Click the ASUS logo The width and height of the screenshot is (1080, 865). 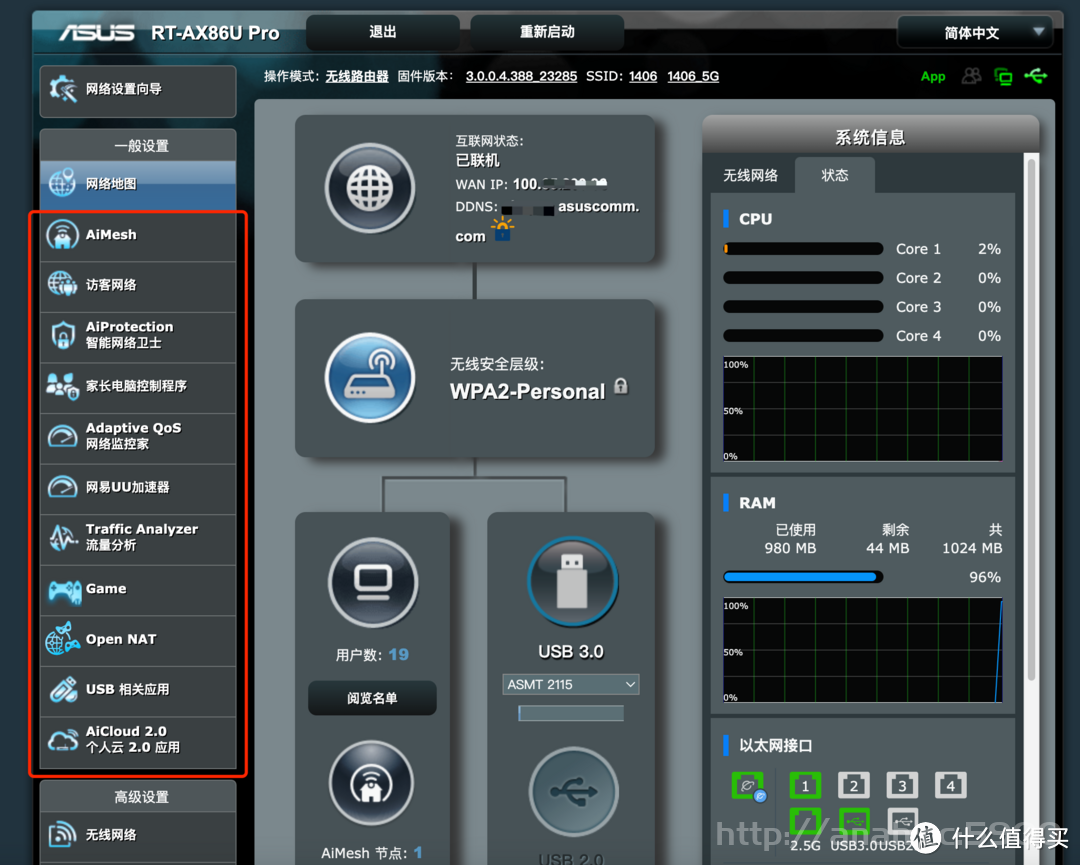(x=96, y=32)
